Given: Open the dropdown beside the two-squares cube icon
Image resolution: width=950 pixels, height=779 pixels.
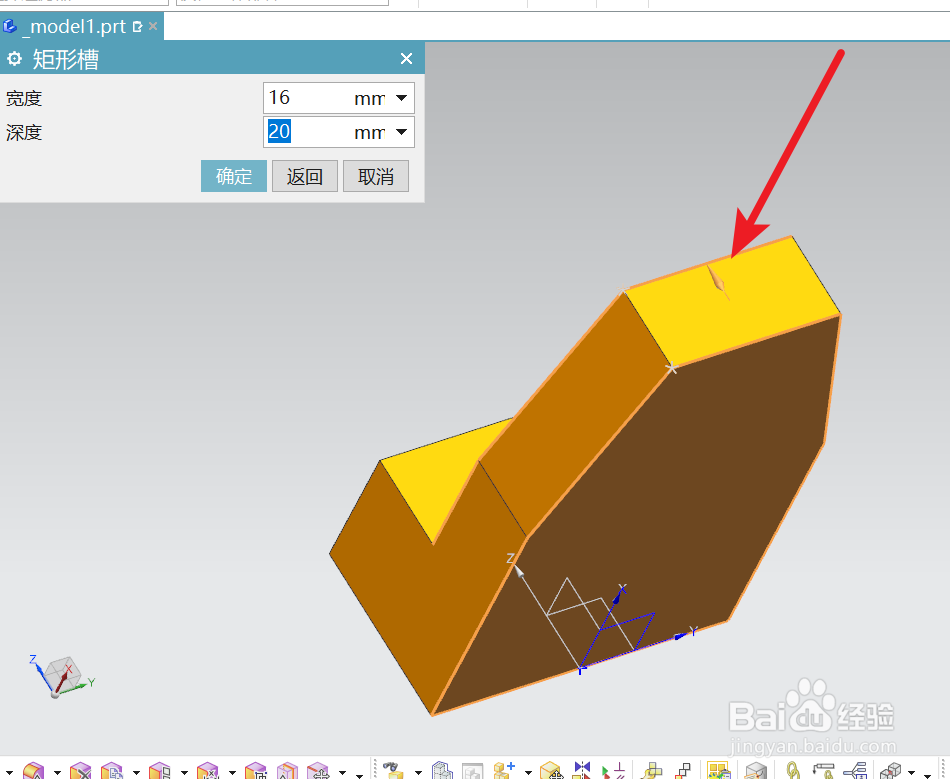Looking at the screenshot, I should 184,772.
